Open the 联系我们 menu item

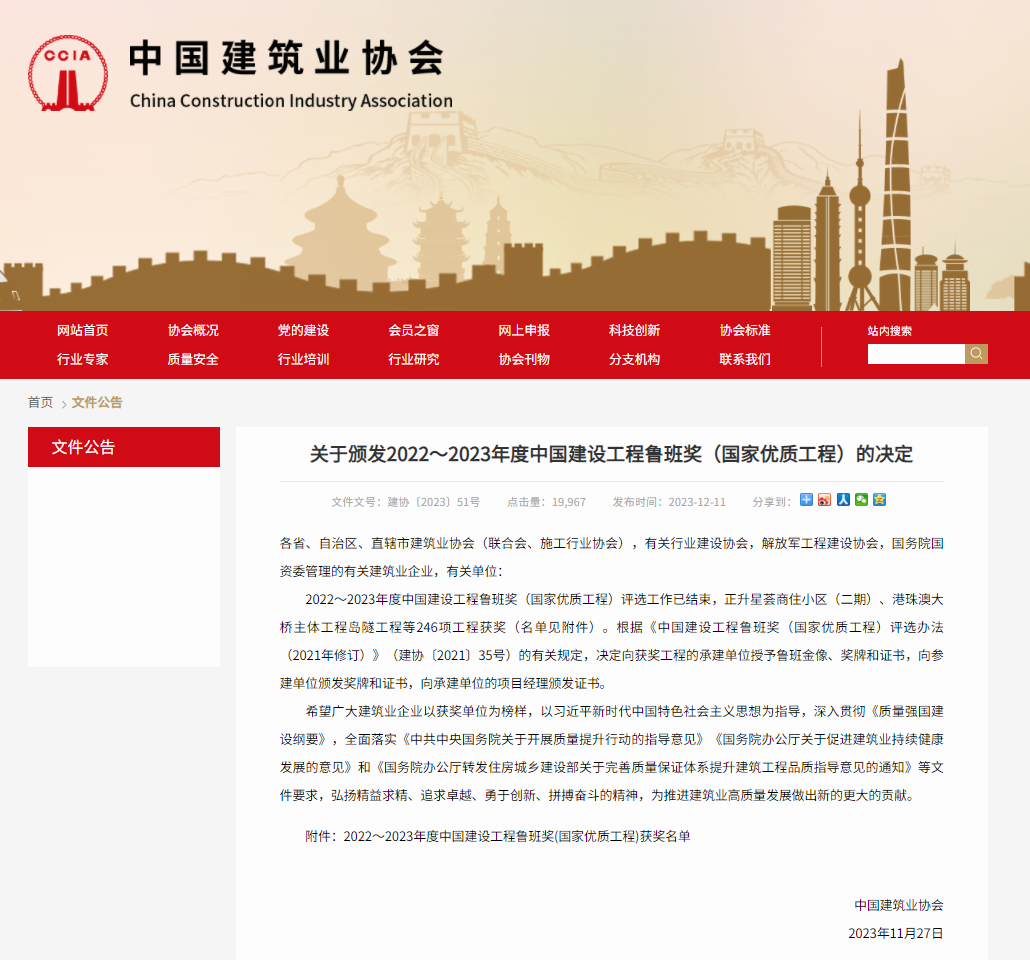click(746, 359)
